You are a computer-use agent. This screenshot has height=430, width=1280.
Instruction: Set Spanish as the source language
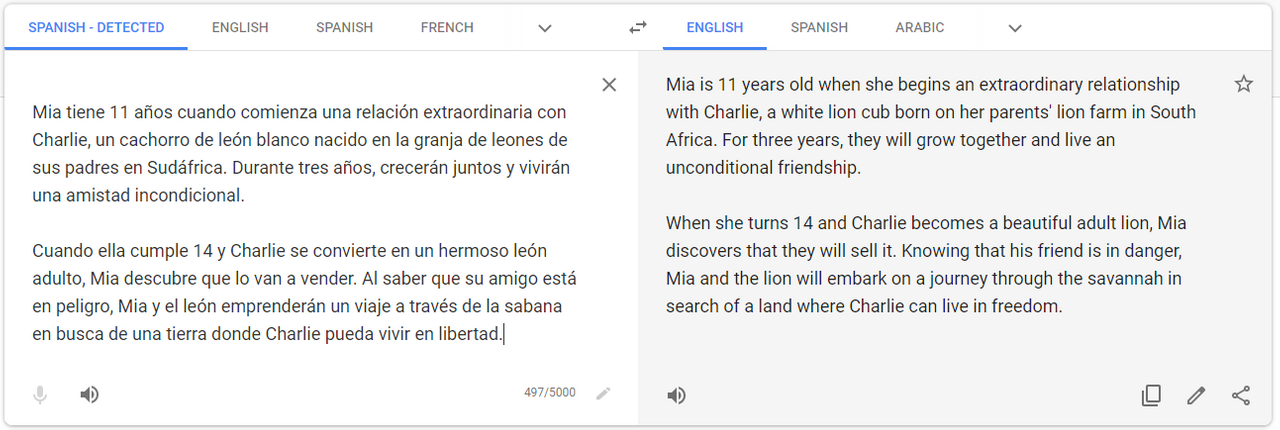(344, 28)
